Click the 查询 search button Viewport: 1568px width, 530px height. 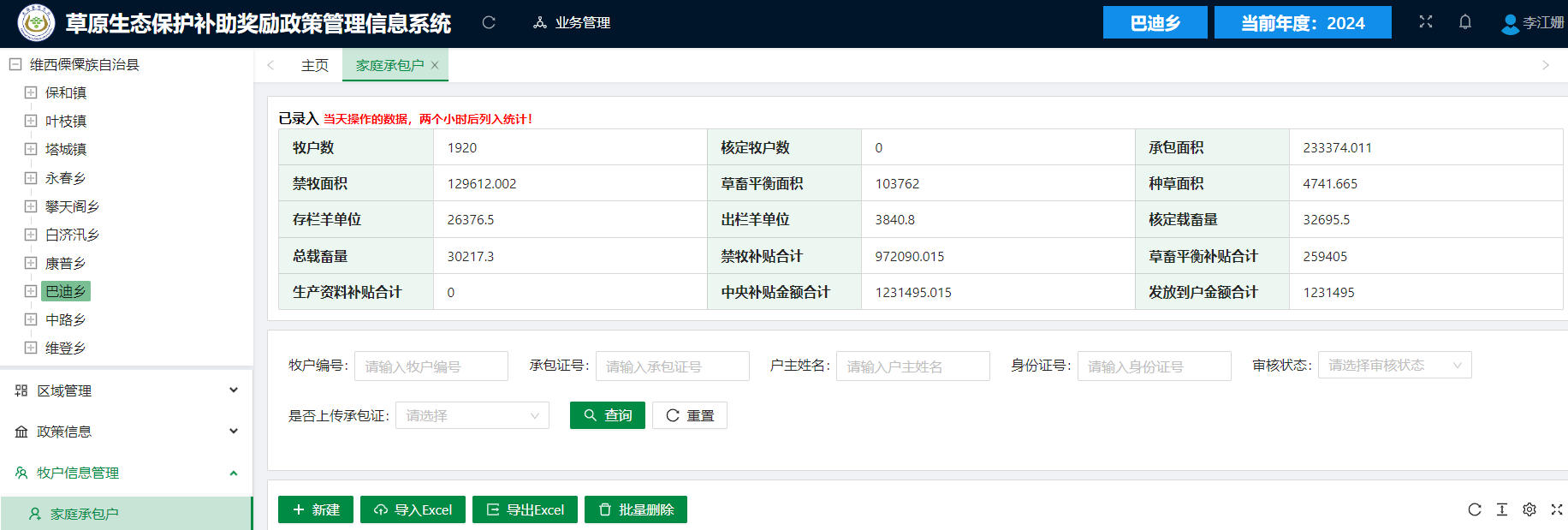tap(608, 415)
